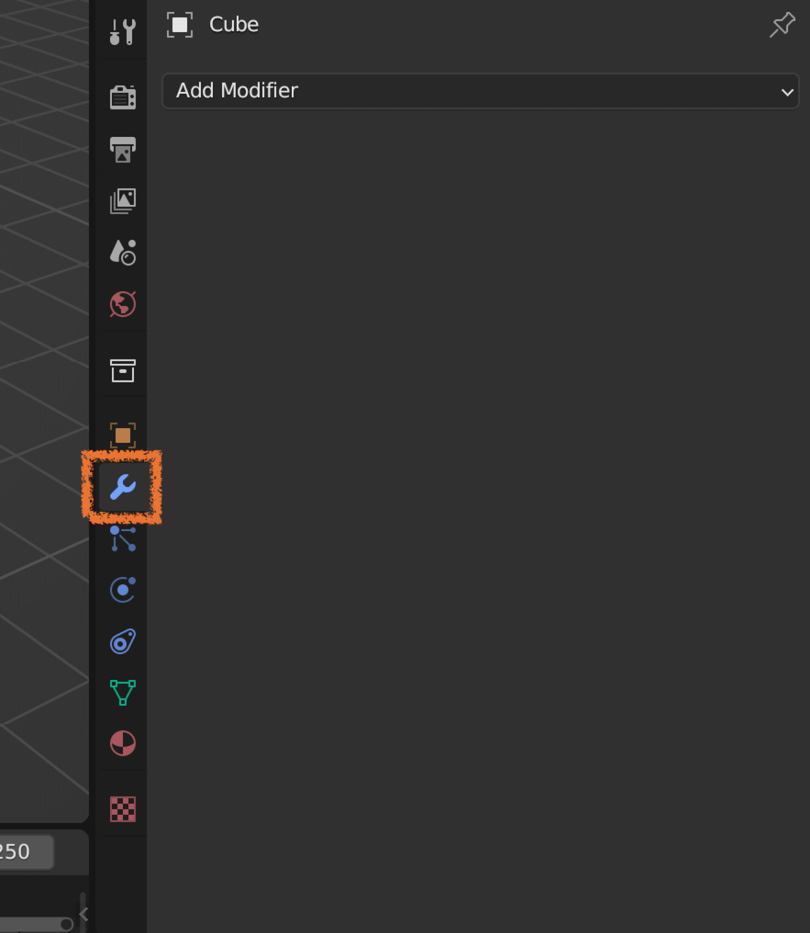
Task: Open the Particles properties icon
Action: pos(123,538)
